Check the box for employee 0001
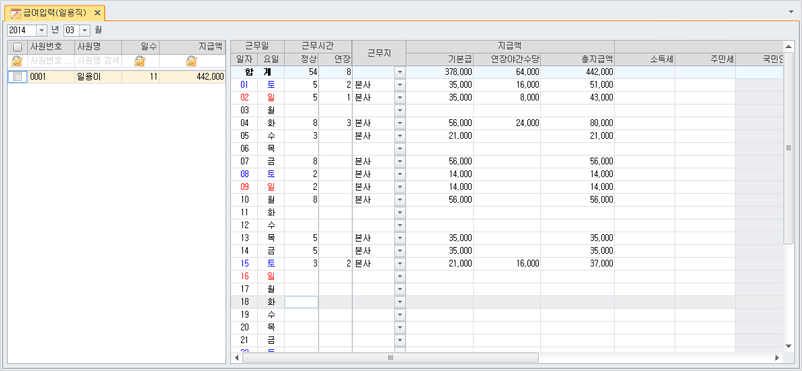 click(17, 77)
